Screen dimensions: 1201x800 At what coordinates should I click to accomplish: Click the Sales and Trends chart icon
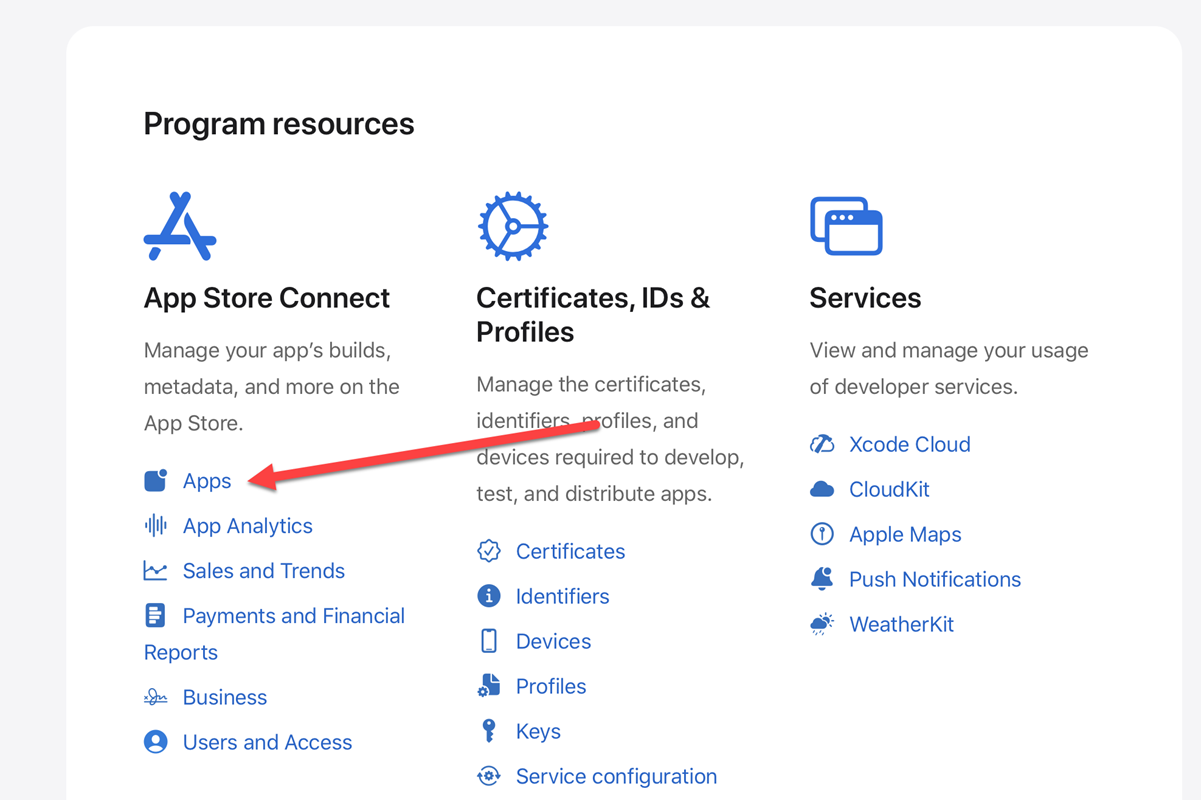[156, 571]
